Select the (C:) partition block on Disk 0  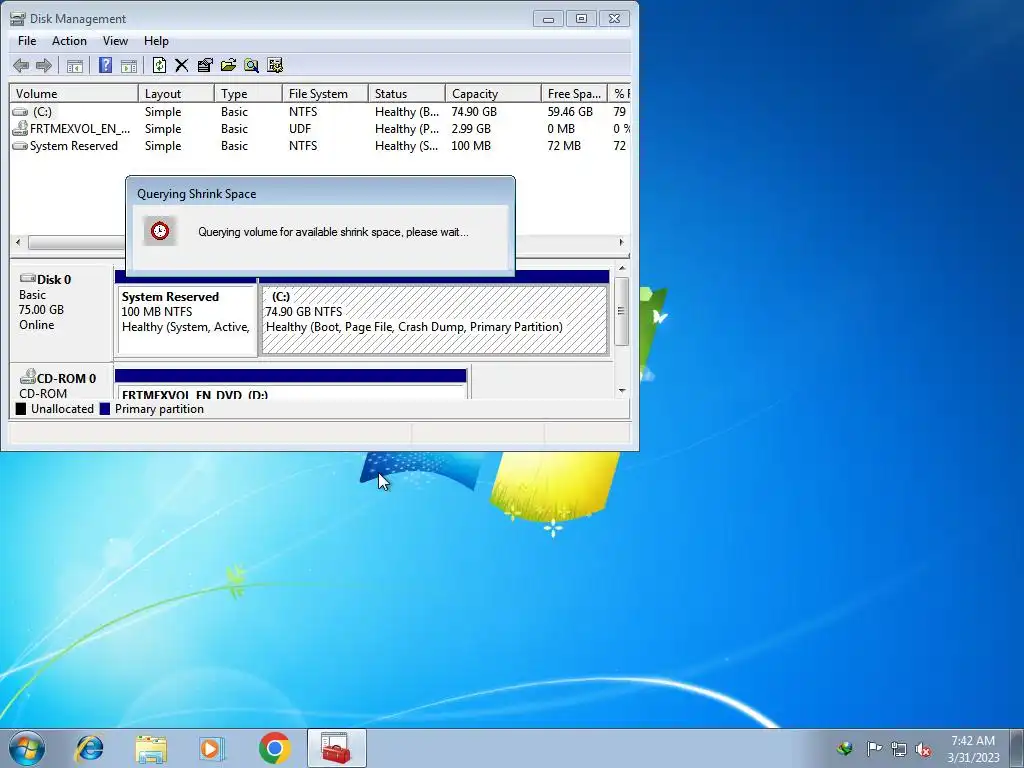tap(434, 320)
